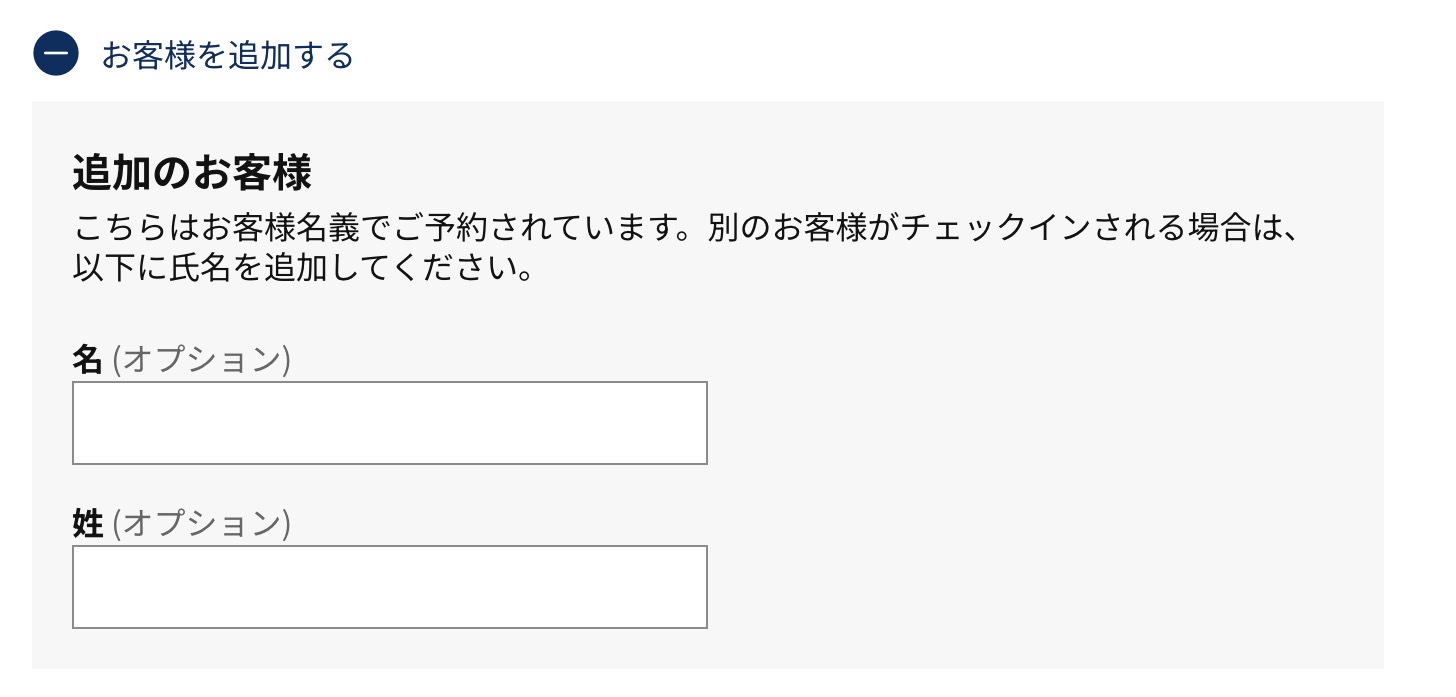Click the 姓 field label
The width and height of the screenshot is (1456, 697).
87,523
